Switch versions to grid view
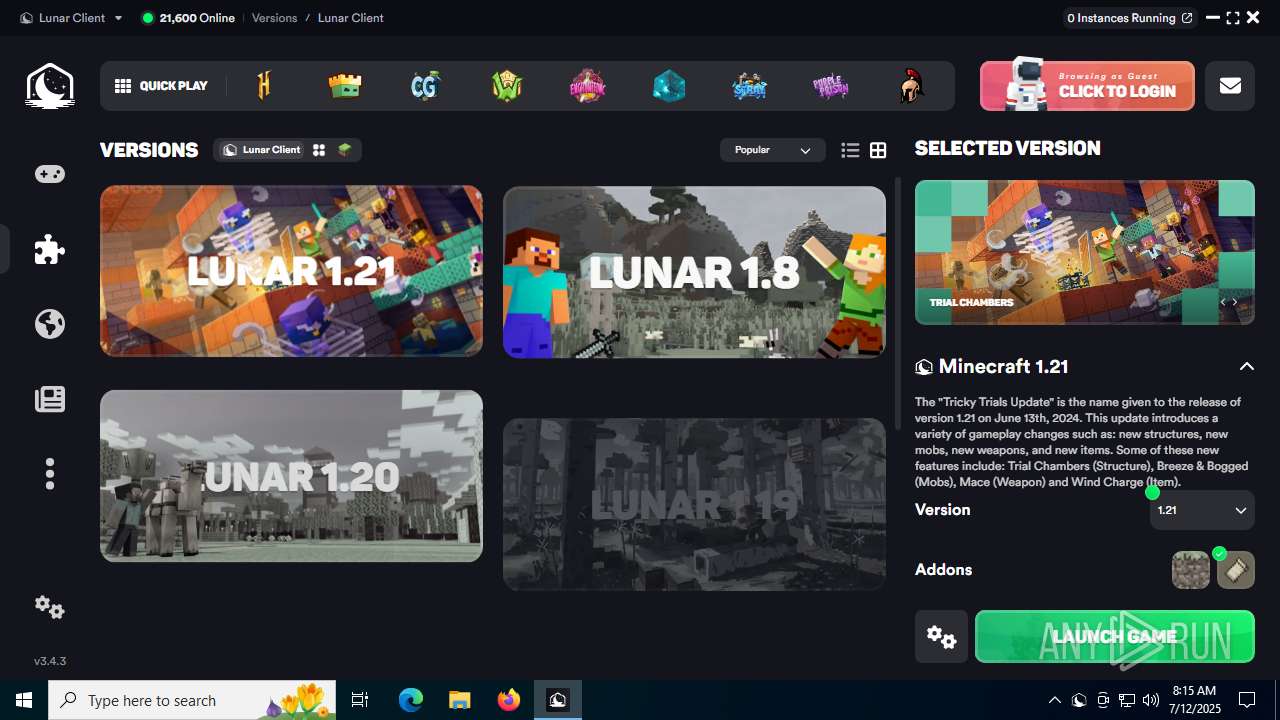Screen dimensions: 1280x720 coord(878,150)
